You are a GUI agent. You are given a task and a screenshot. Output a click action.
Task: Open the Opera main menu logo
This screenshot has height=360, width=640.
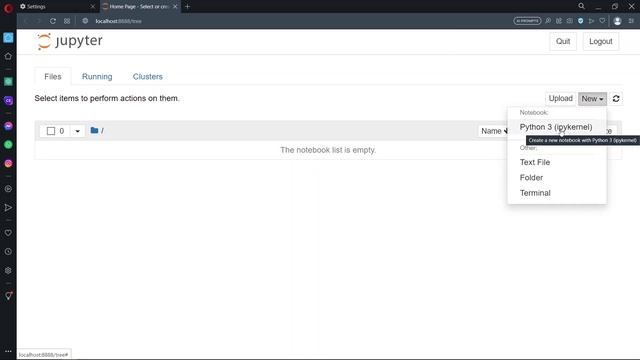(x=8, y=7)
